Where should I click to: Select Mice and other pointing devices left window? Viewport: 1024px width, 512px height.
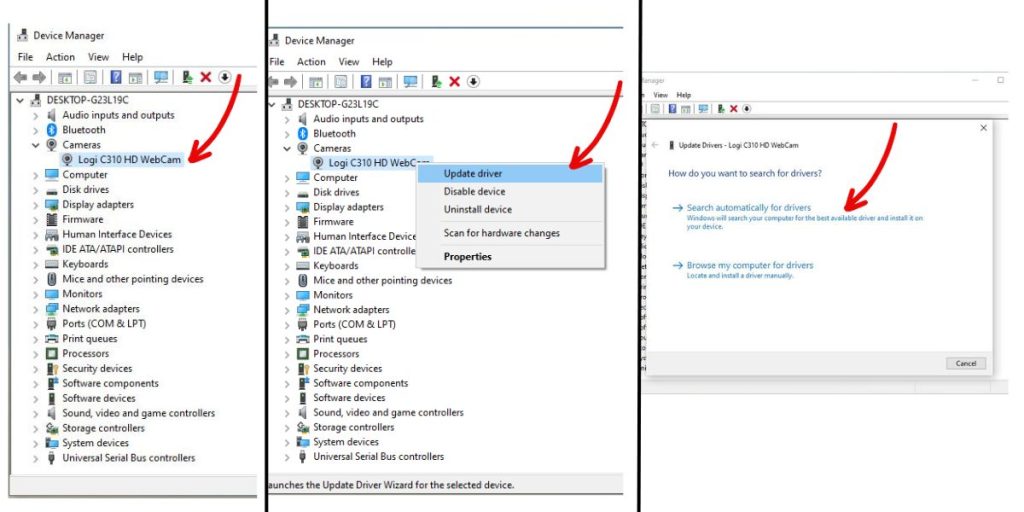click(133, 279)
